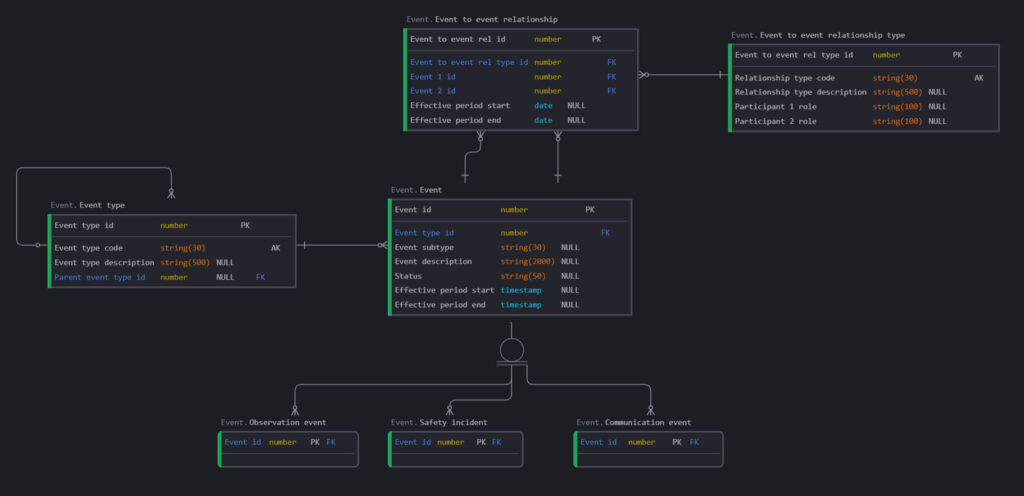The height and width of the screenshot is (496, 1024).
Task: Click the Event.Event to event relationship title
Action: [482, 19]
